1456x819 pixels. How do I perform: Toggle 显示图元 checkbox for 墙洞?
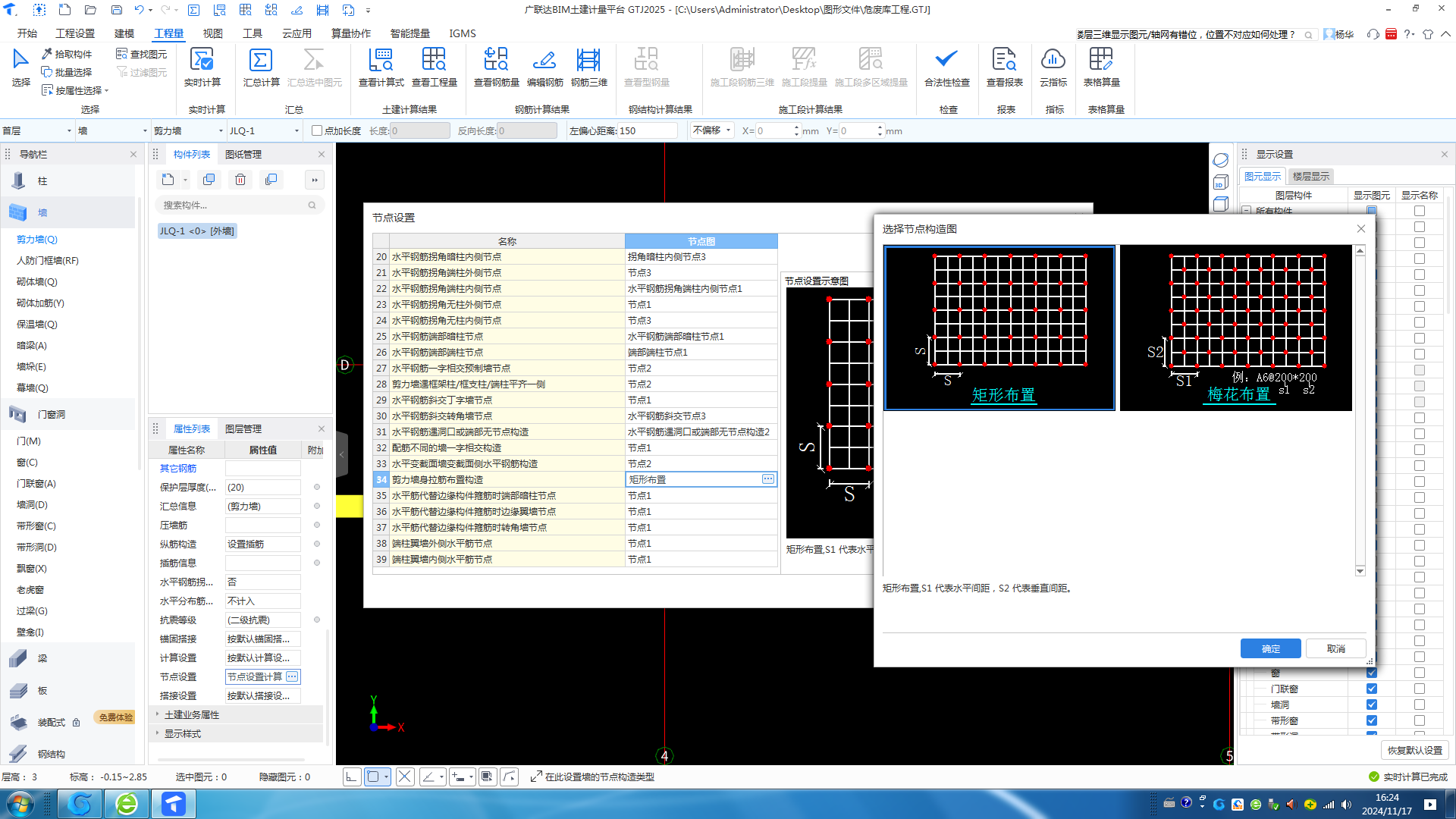[1371, 704]
